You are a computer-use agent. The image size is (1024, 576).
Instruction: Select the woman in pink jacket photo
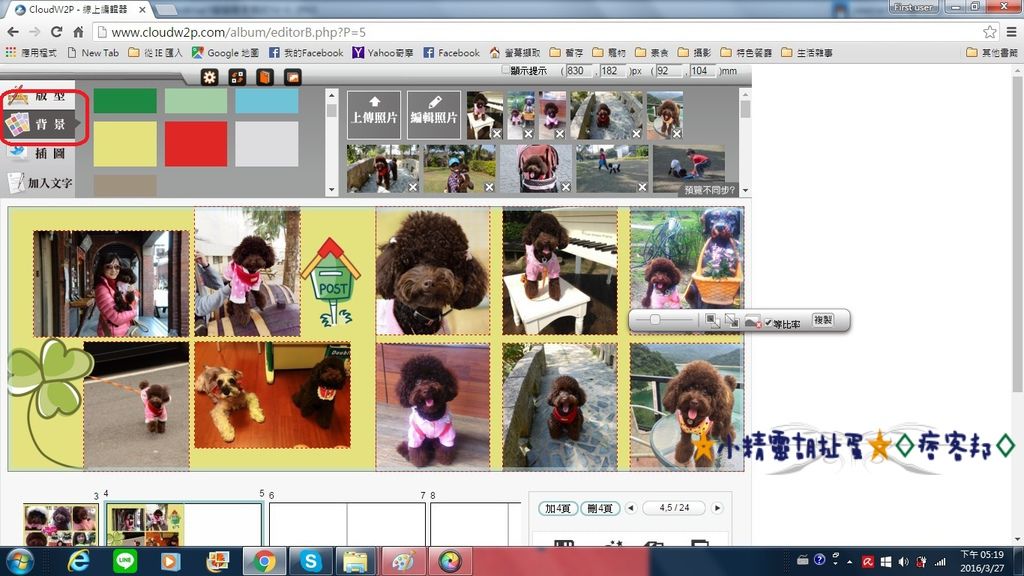point(111,283)
